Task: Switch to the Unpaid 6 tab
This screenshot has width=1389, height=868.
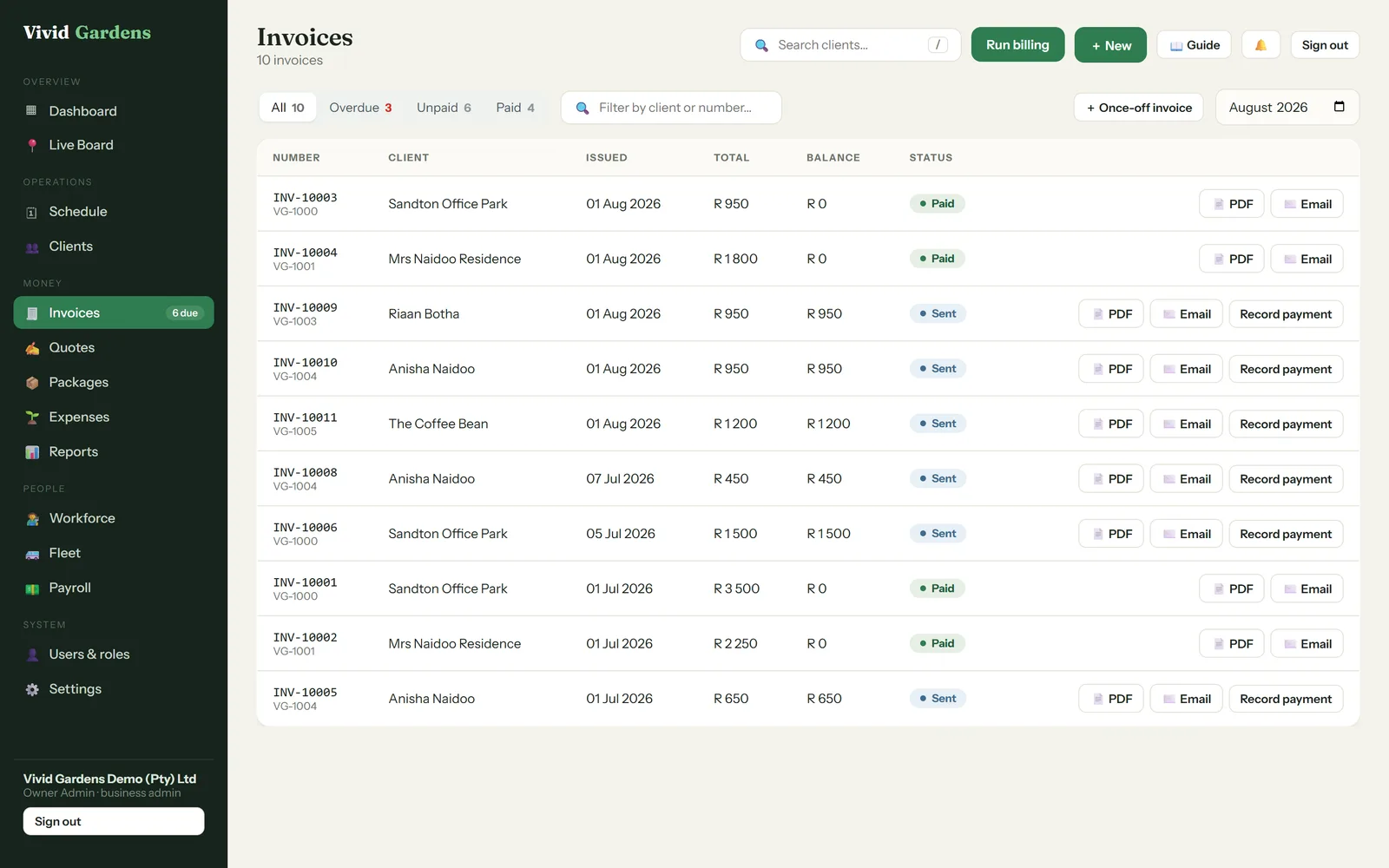Action: coord(444,108)
